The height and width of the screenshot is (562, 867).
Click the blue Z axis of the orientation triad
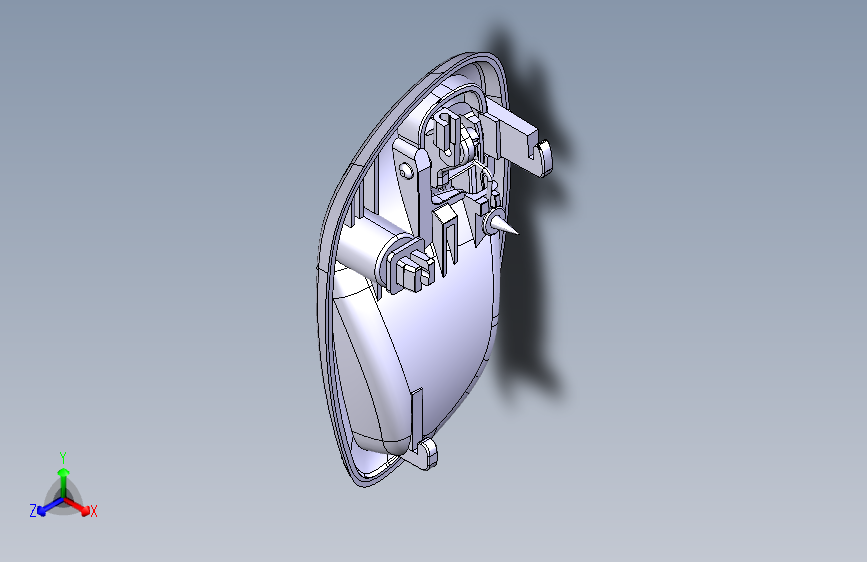click(50, 507)
